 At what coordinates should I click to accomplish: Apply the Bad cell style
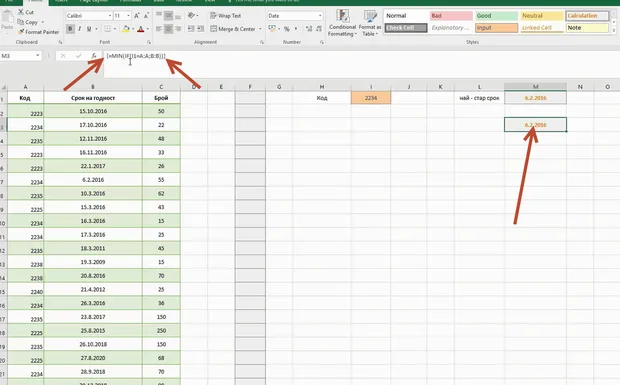pos(451,16)
